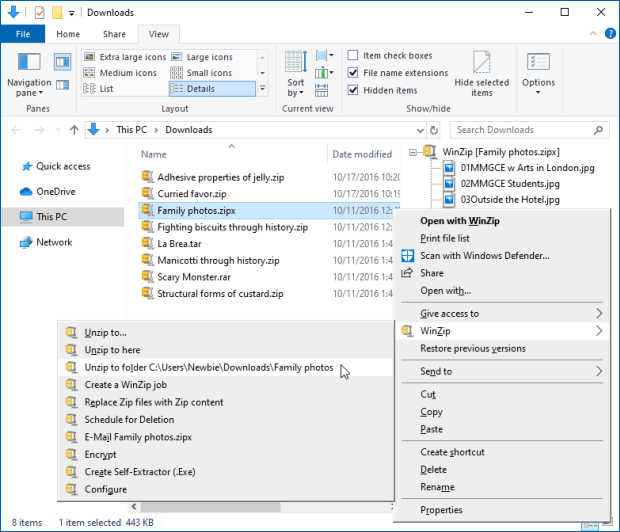Open address bar history dropdown

[420, 130]
